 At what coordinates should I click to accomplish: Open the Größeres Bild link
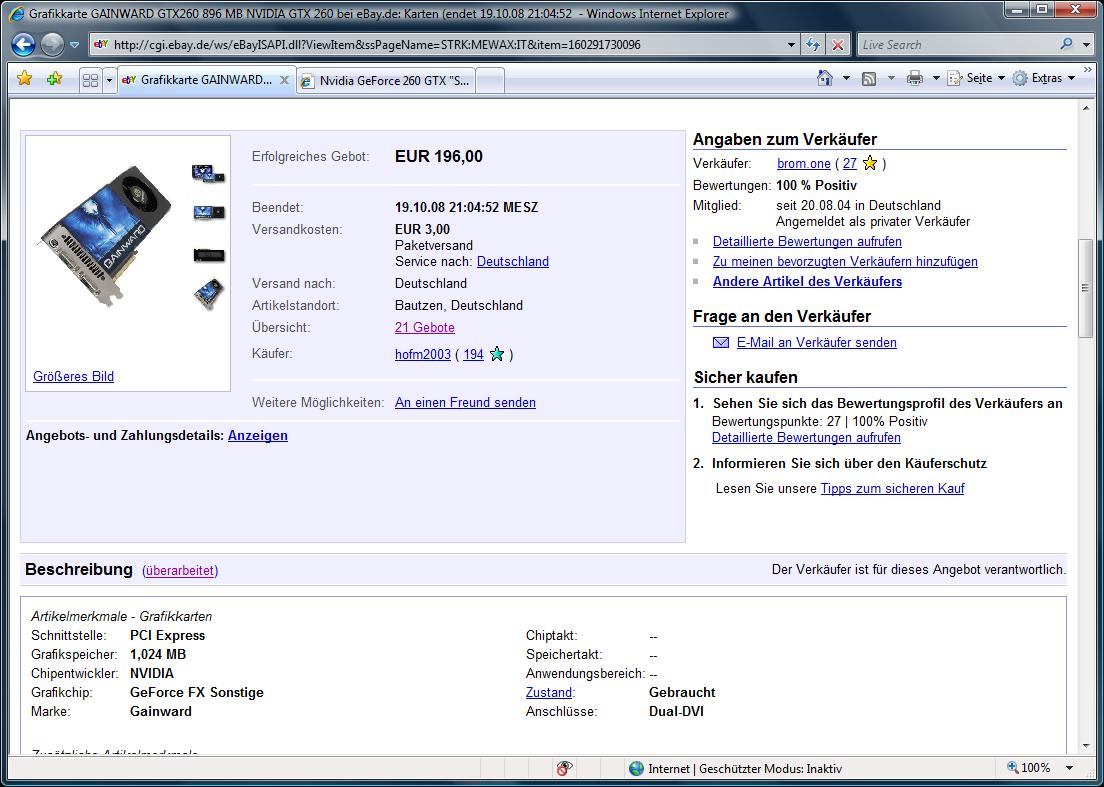point(73,376)
